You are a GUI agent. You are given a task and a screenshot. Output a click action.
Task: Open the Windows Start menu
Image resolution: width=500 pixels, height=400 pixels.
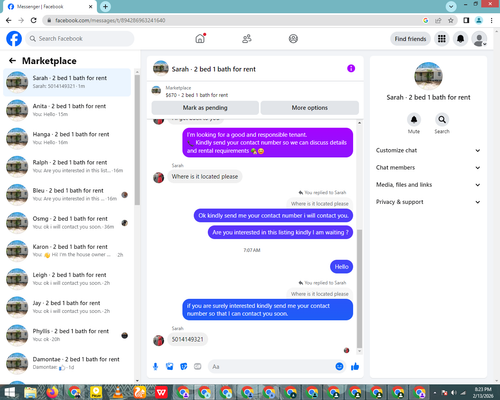(x=9, y=393)
